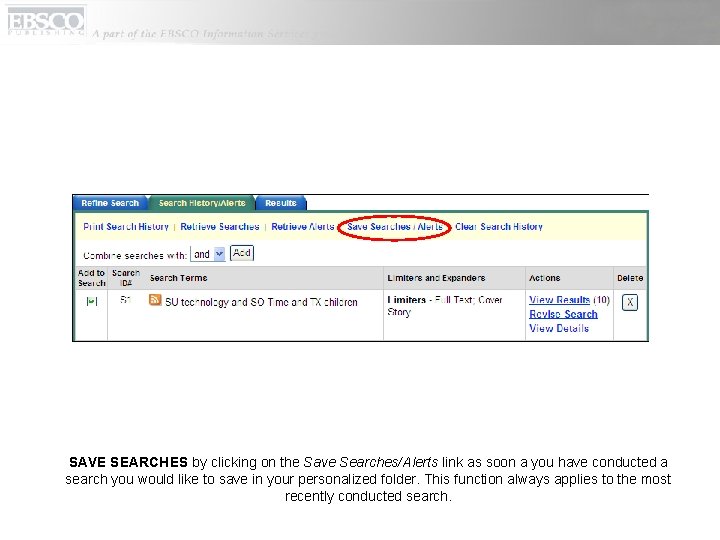Open the combine searches 'and' dropdown
720x540 pixels.
click(x=208, y=254)
